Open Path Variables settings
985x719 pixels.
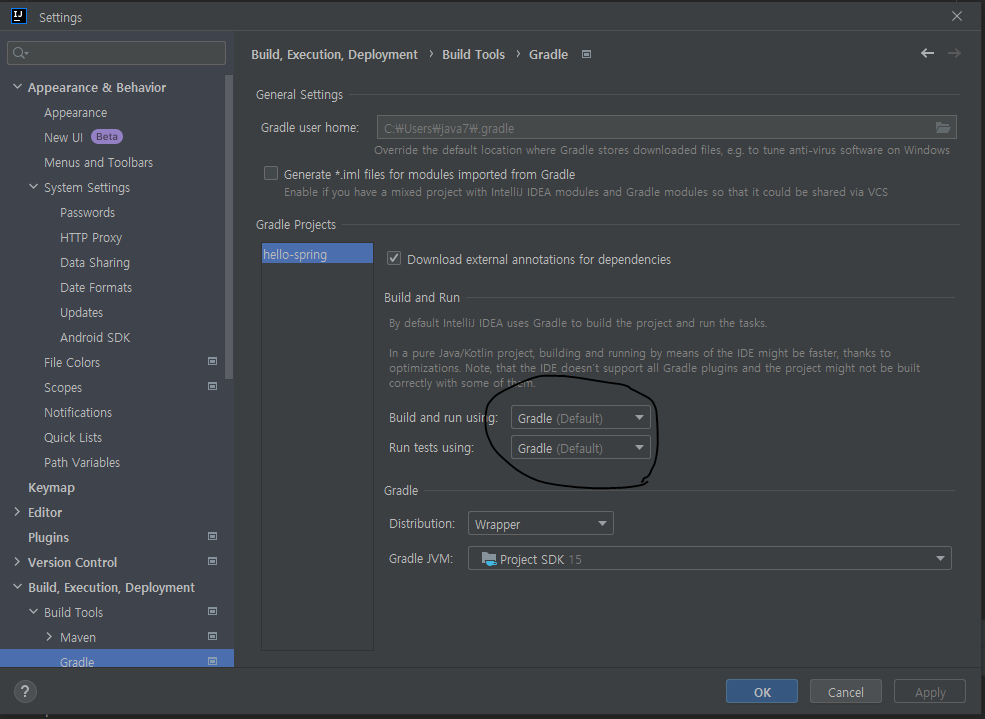[82, 463]
